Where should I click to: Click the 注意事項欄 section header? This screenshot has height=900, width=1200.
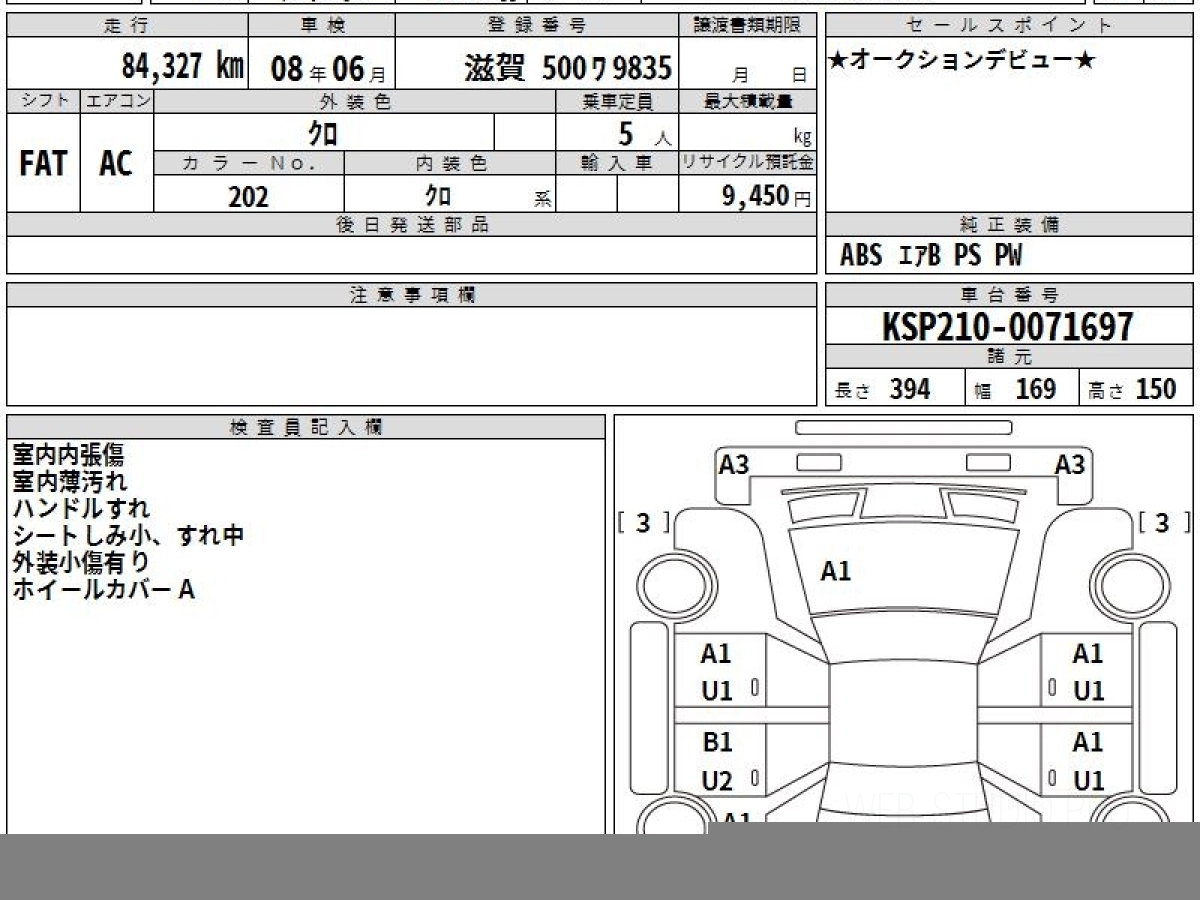(412, 295)
